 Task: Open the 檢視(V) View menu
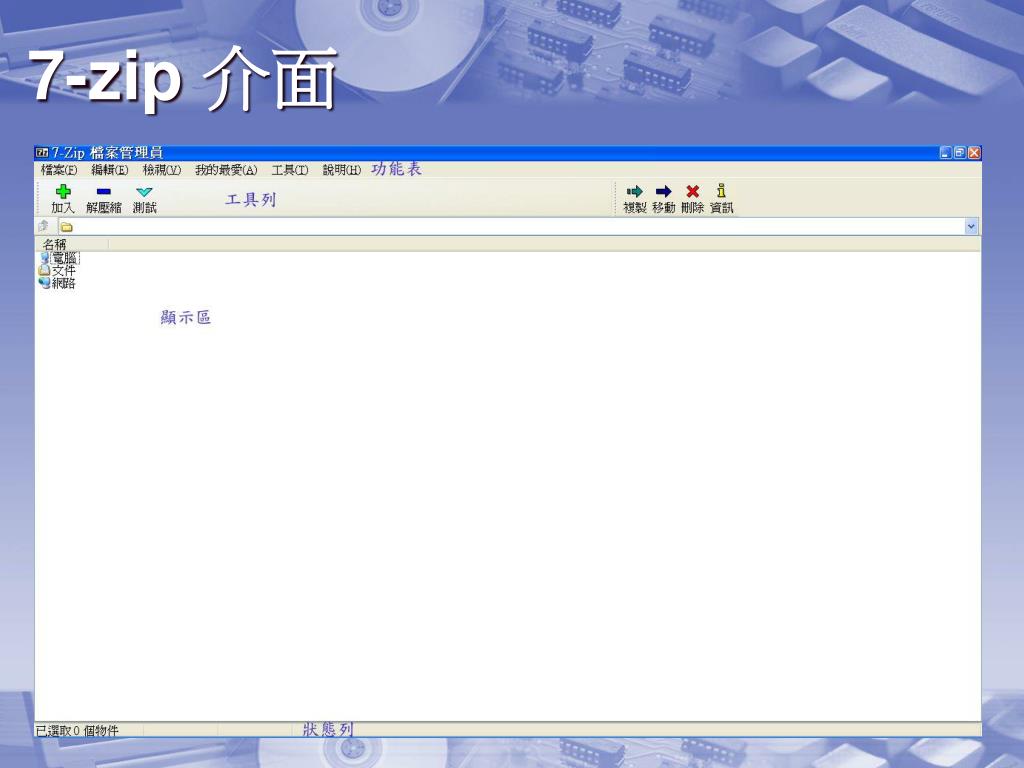click(162, 170)
